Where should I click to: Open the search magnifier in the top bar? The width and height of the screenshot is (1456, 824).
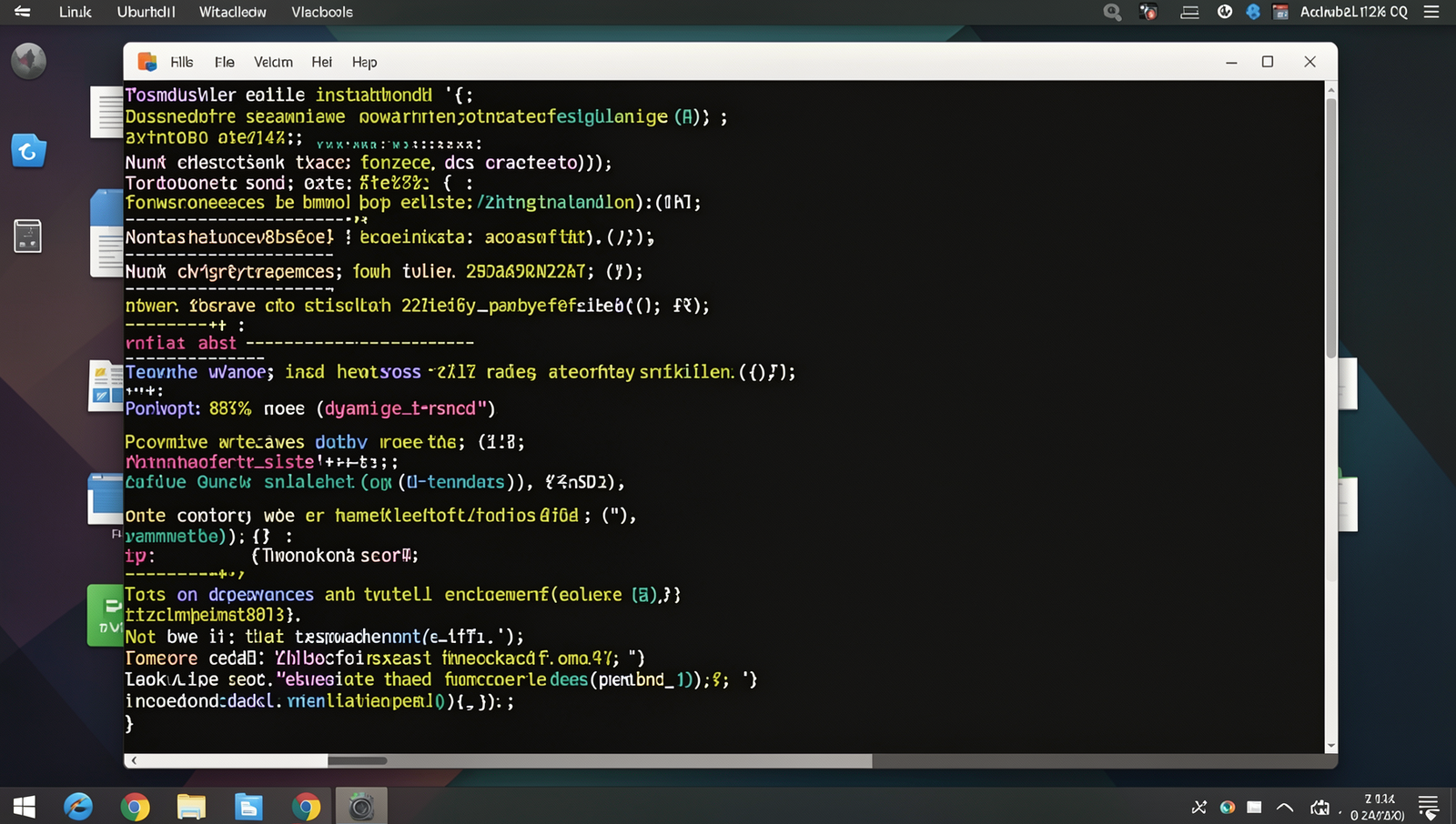(1112, 13)
